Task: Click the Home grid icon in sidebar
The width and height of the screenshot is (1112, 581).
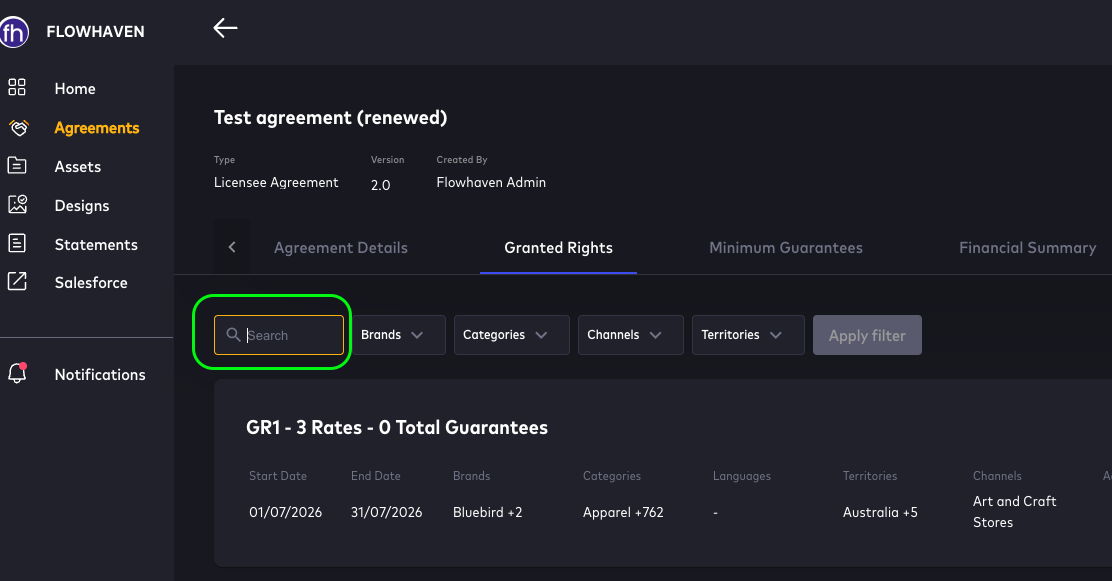Action: click(17, 87)
